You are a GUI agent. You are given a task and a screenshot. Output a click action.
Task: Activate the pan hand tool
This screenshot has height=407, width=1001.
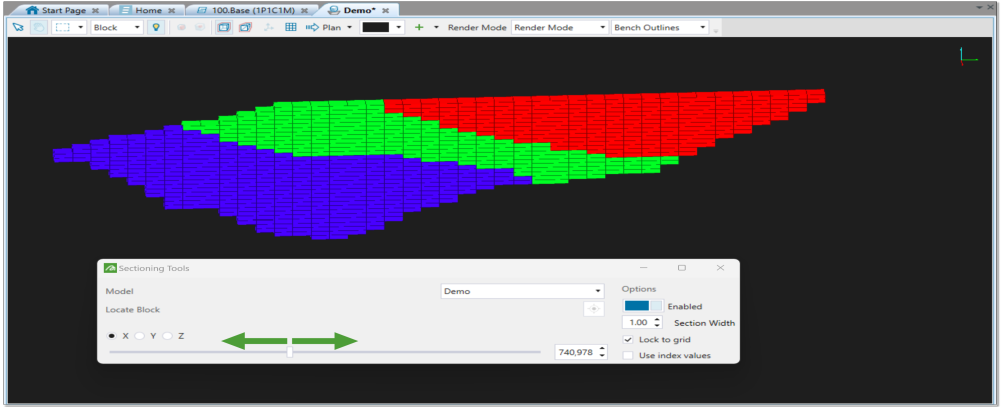[x=38, y=28]
